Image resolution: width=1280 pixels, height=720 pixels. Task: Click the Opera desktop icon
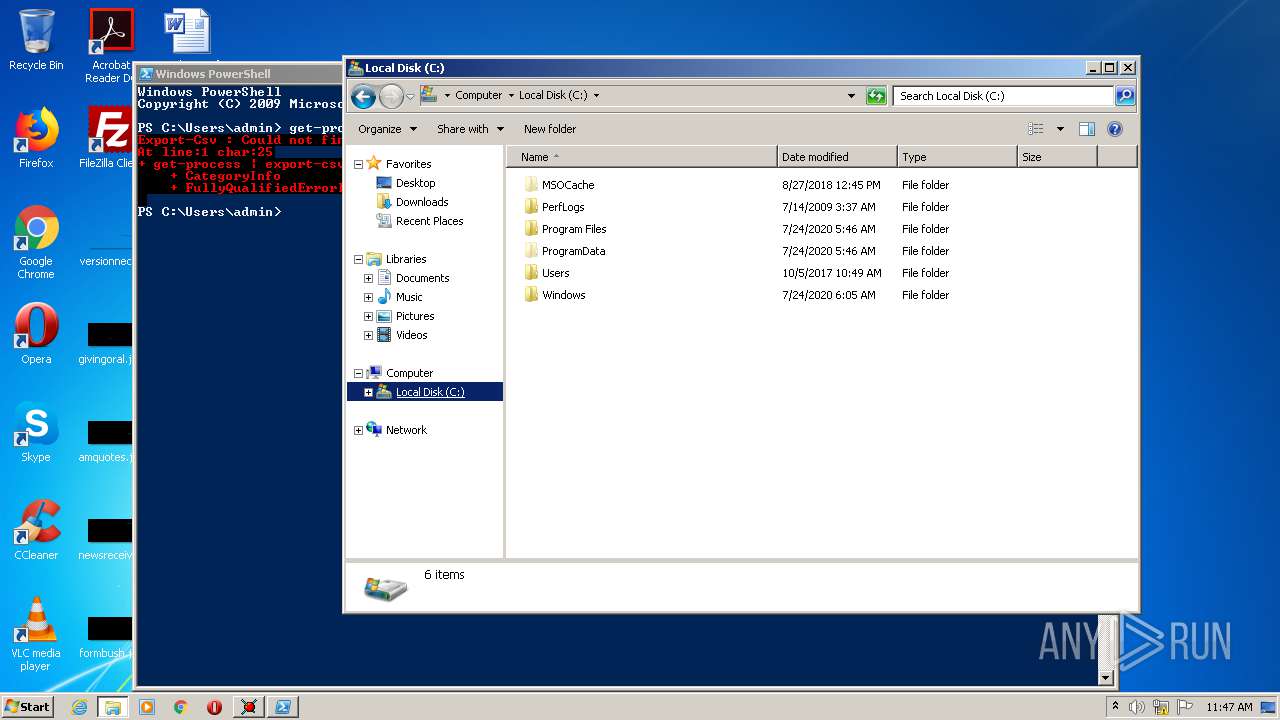[36, 334]
